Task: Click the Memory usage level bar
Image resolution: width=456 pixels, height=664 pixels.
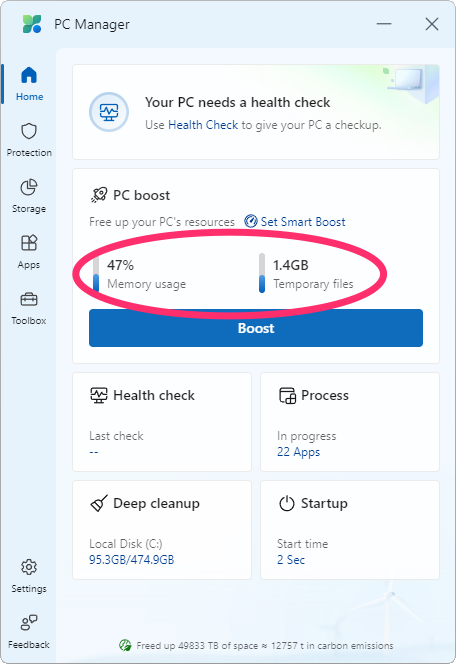Action: [96, 273]
